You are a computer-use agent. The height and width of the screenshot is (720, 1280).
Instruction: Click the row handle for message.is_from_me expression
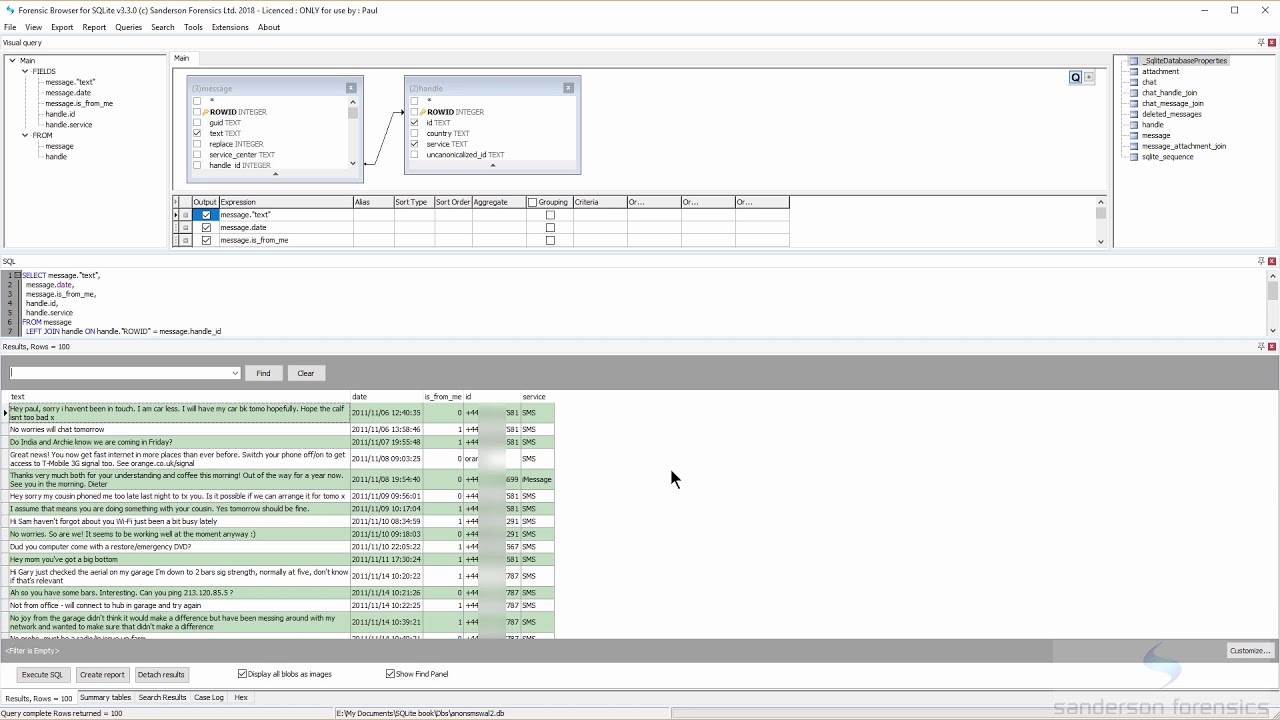(x=185, y=240)
